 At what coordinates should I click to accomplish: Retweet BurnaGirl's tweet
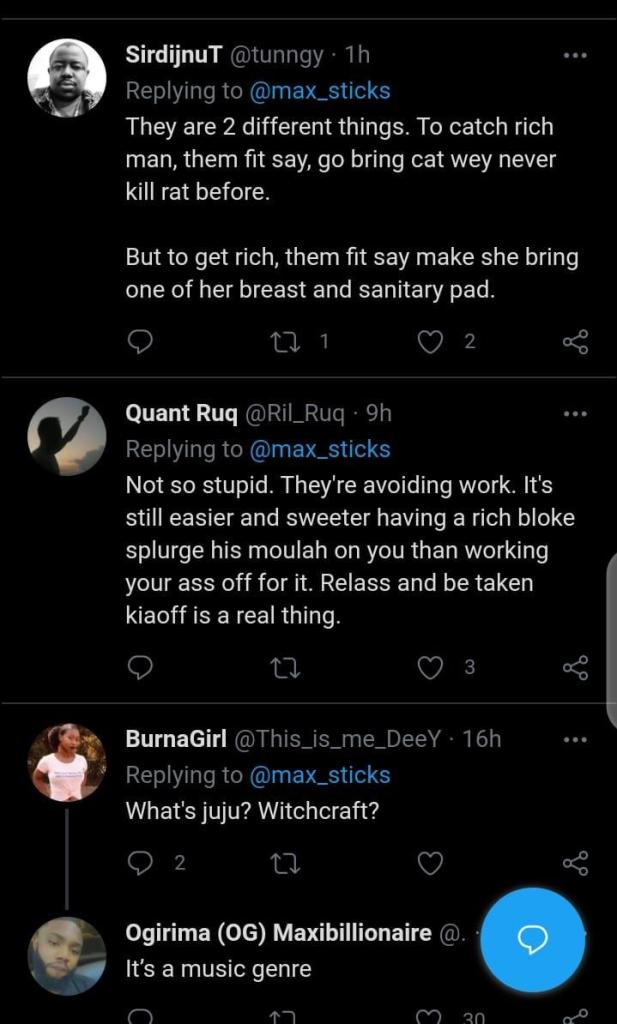(x=285, y=863)
